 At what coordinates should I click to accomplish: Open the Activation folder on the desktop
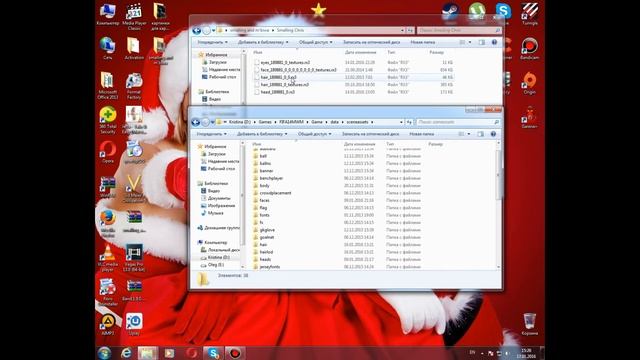click(134, 49)
